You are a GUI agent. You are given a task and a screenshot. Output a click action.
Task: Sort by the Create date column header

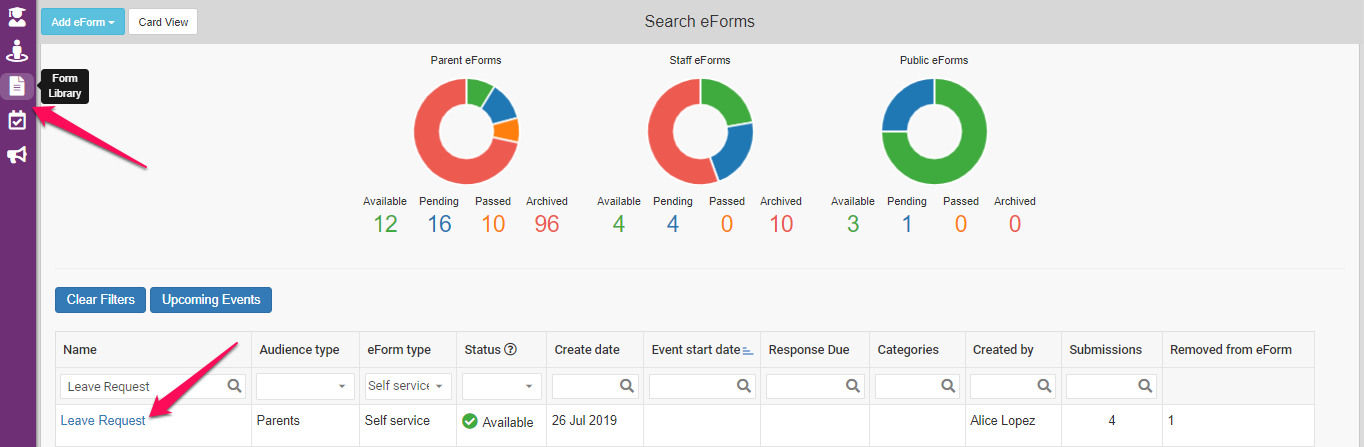click(x=587, y=350)
